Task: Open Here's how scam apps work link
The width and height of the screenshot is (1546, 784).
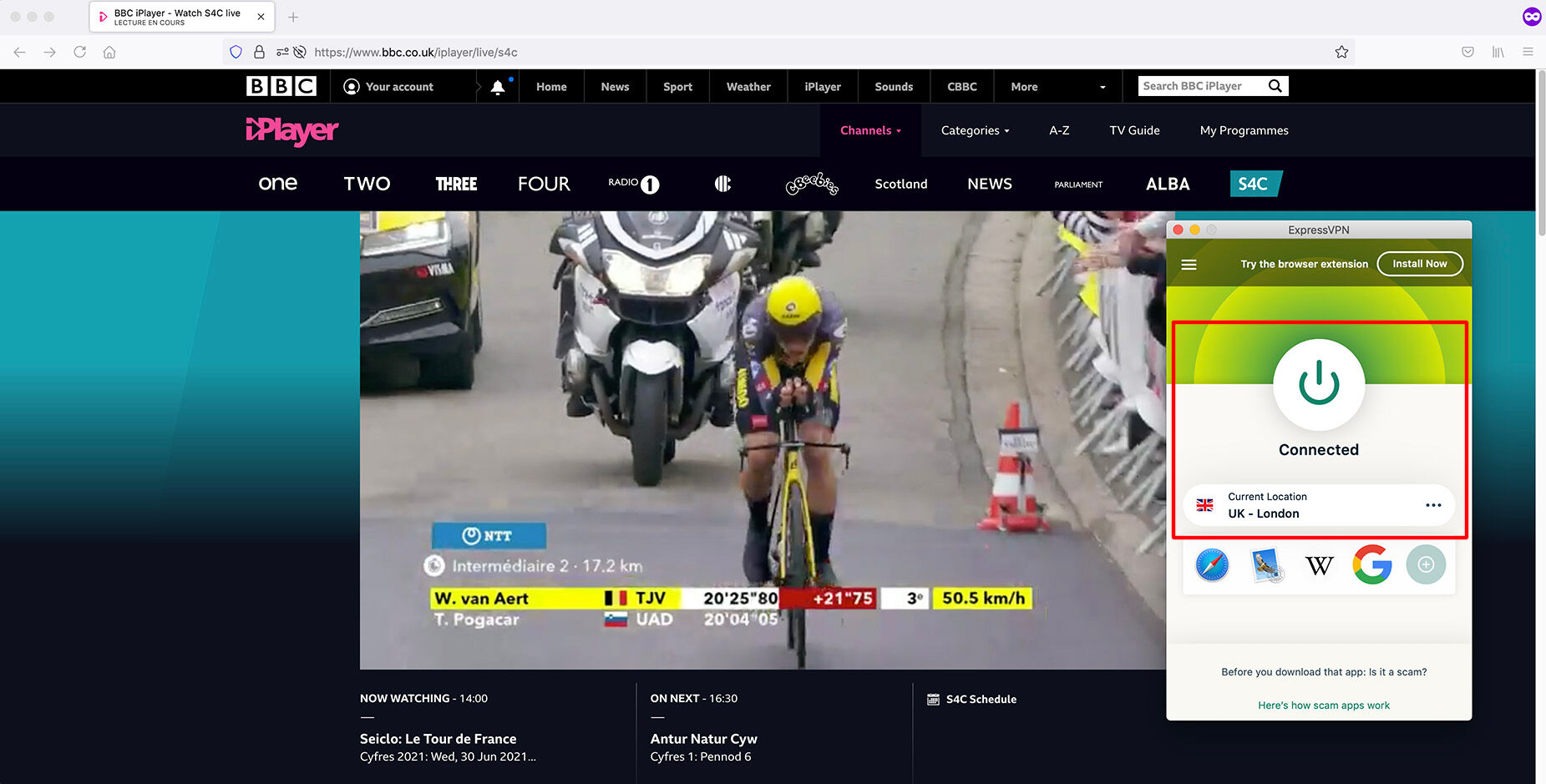Action: pos(1324,706)
